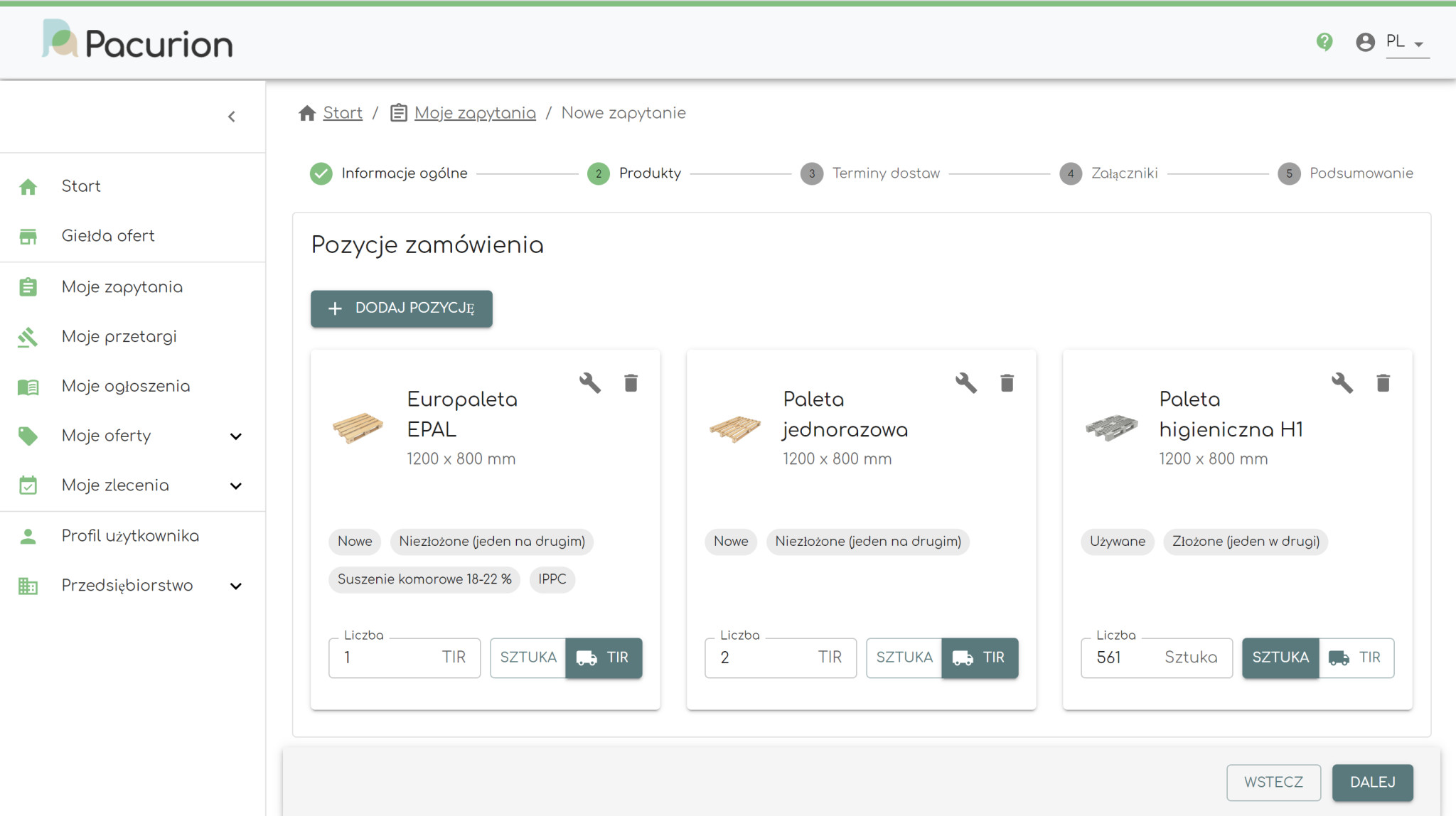Expand the Moje zlecenia submenu chevron
The image size is (1456, 816).
pyautogui.click(x=236, y=486)
